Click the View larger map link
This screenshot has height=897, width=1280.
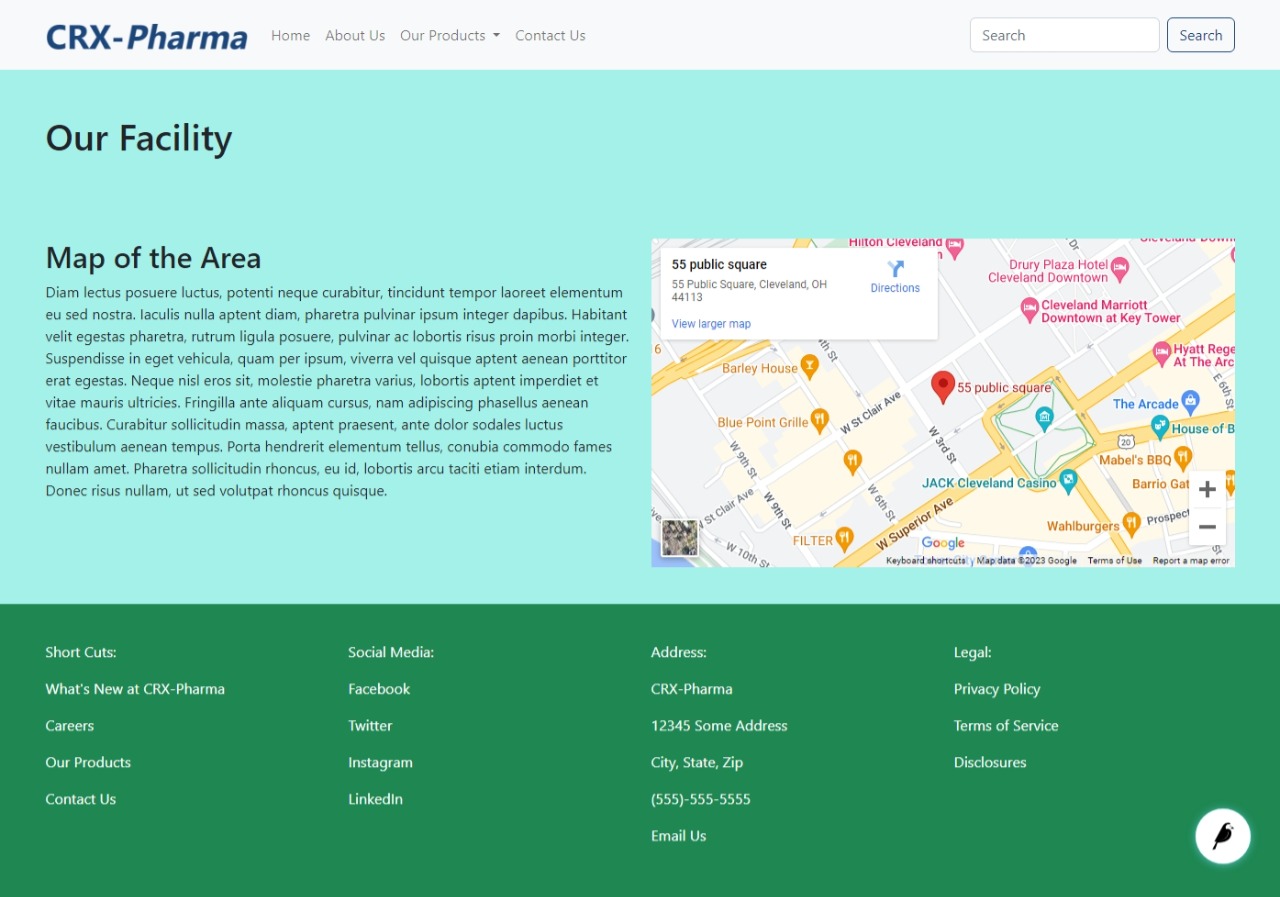pos(711,324)
